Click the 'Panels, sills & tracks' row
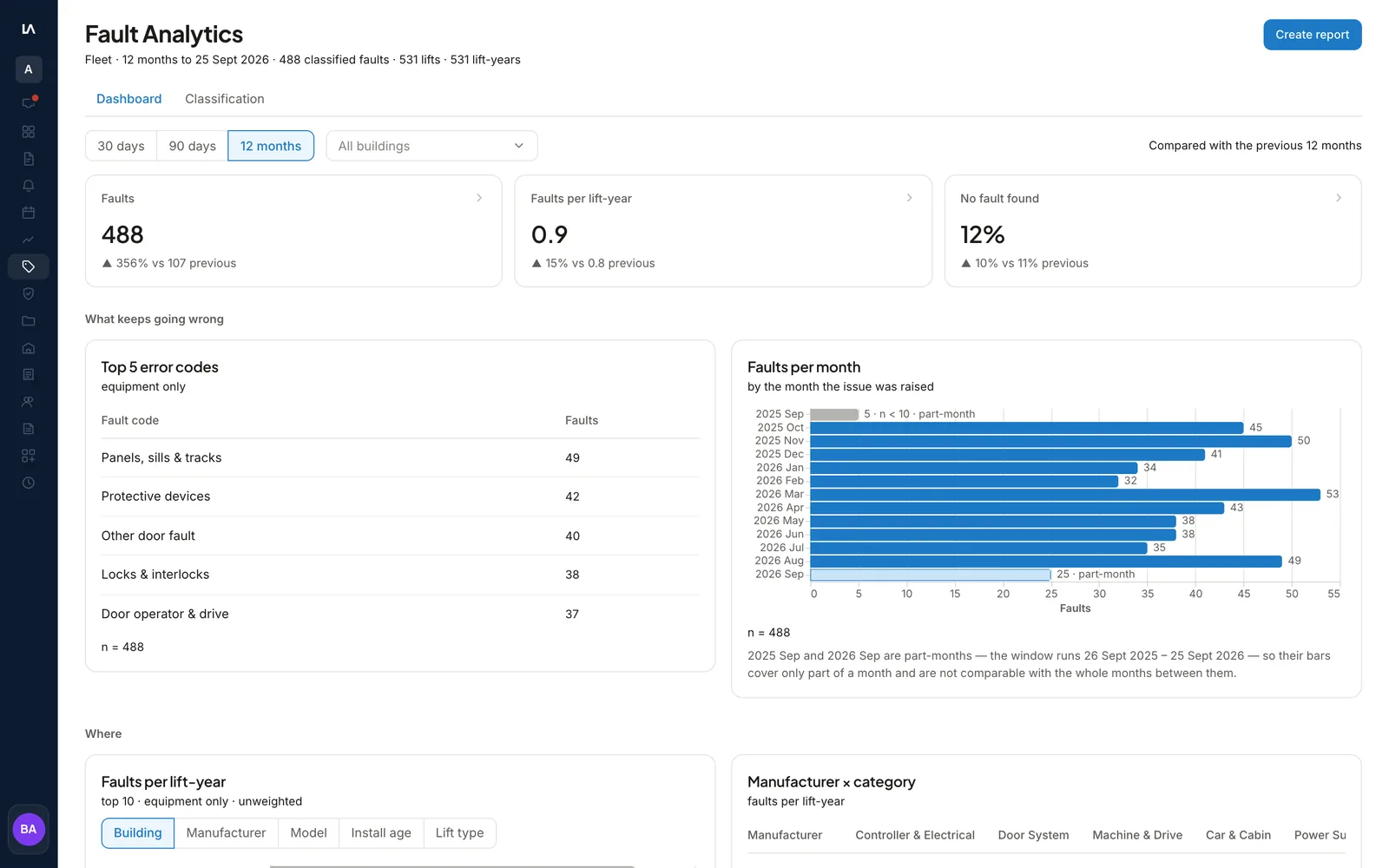Image resolution: width=1389 pixels, height=868 pixels. [x=400, y=458]
